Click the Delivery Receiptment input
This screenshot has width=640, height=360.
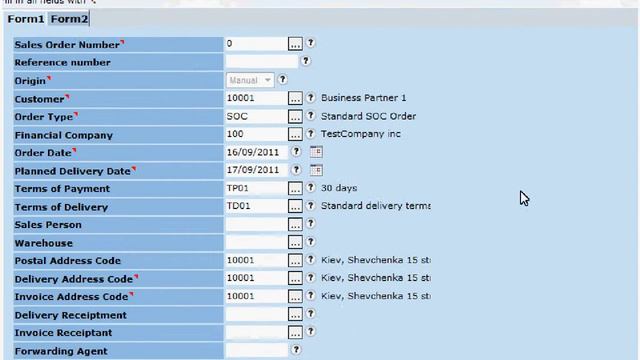tap(256, 314)
